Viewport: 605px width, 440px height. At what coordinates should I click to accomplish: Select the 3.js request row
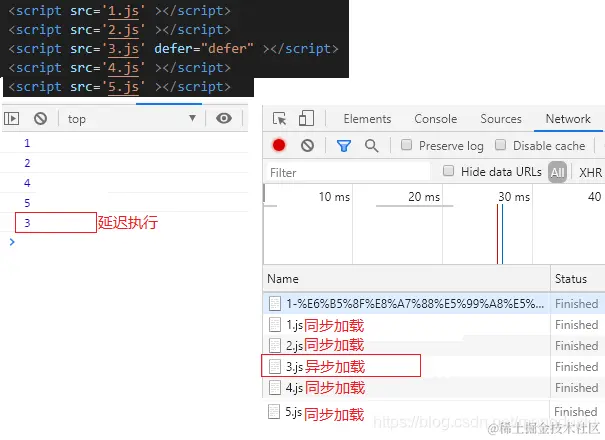(x=434, y=366)
